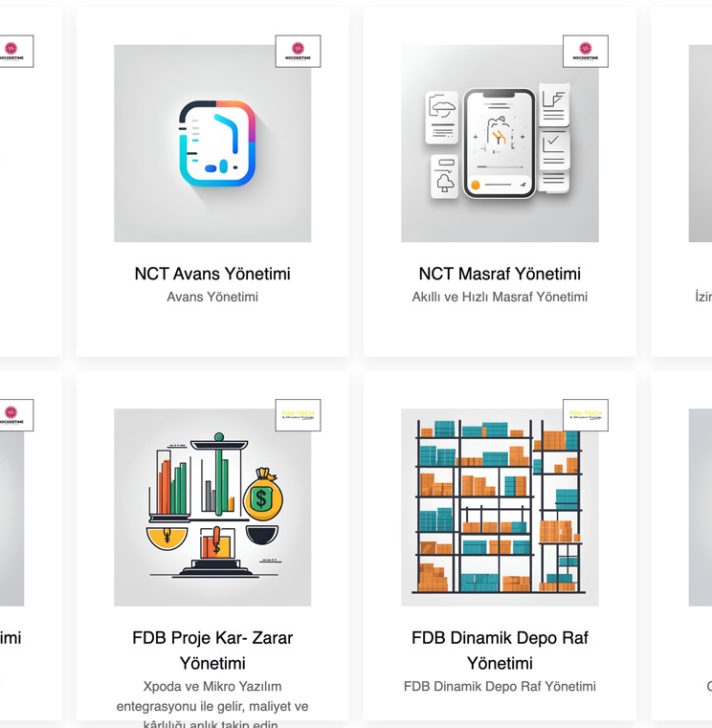Click the cut-off pink badge on lower-left card
Screen dimensions: 712x728
click(x=16, y=415)
